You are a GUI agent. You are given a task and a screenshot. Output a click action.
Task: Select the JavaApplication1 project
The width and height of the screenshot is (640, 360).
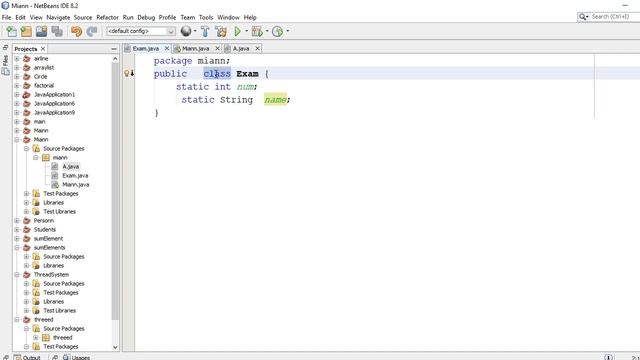click(x=54, y=95)
